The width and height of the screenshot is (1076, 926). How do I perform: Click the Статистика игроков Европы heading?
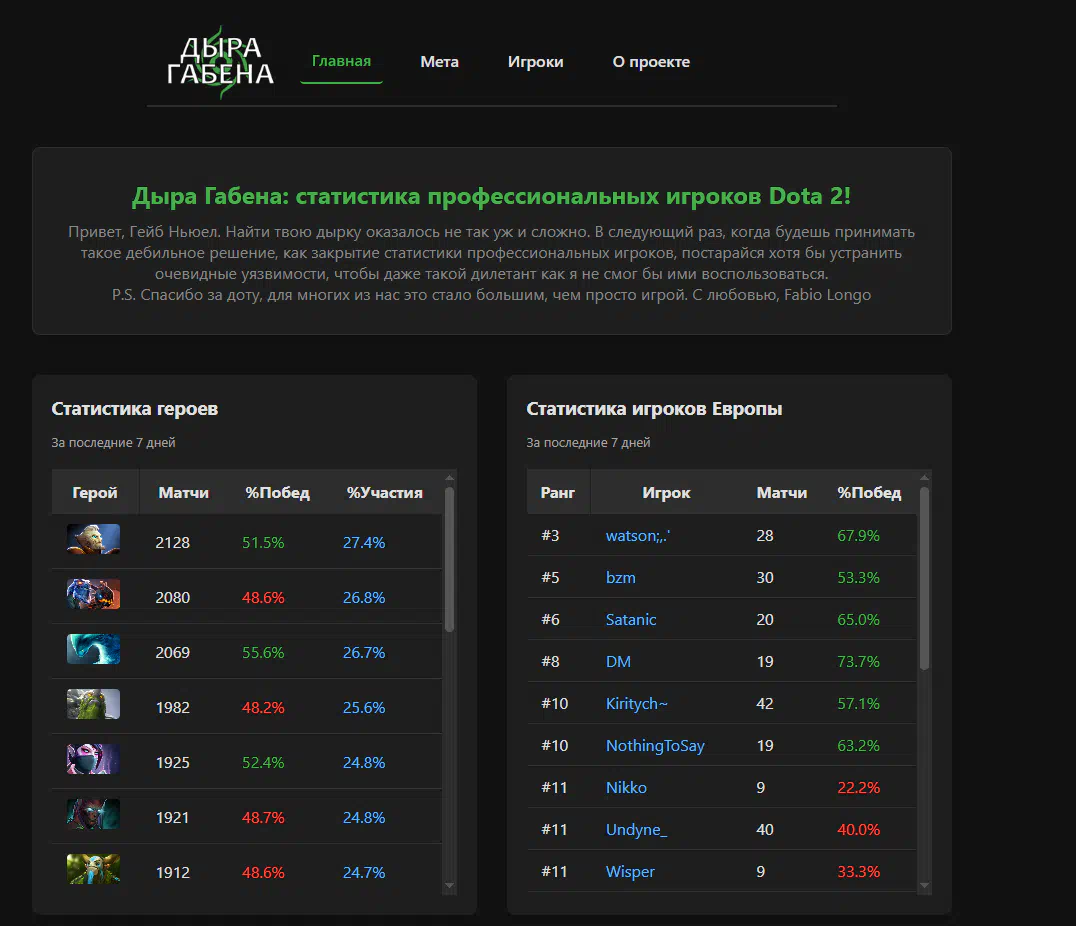(x=654, y=408)
